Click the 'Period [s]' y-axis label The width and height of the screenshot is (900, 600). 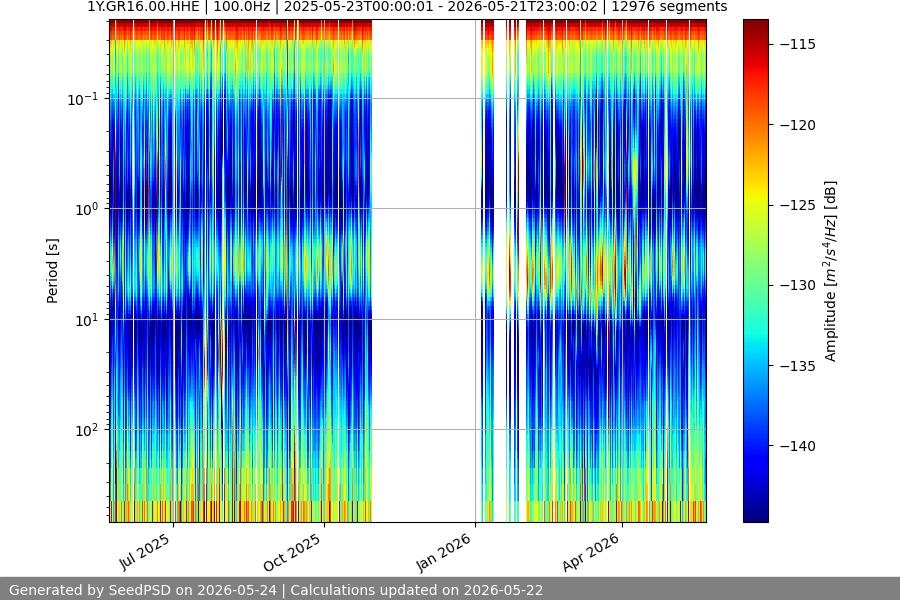52,271
